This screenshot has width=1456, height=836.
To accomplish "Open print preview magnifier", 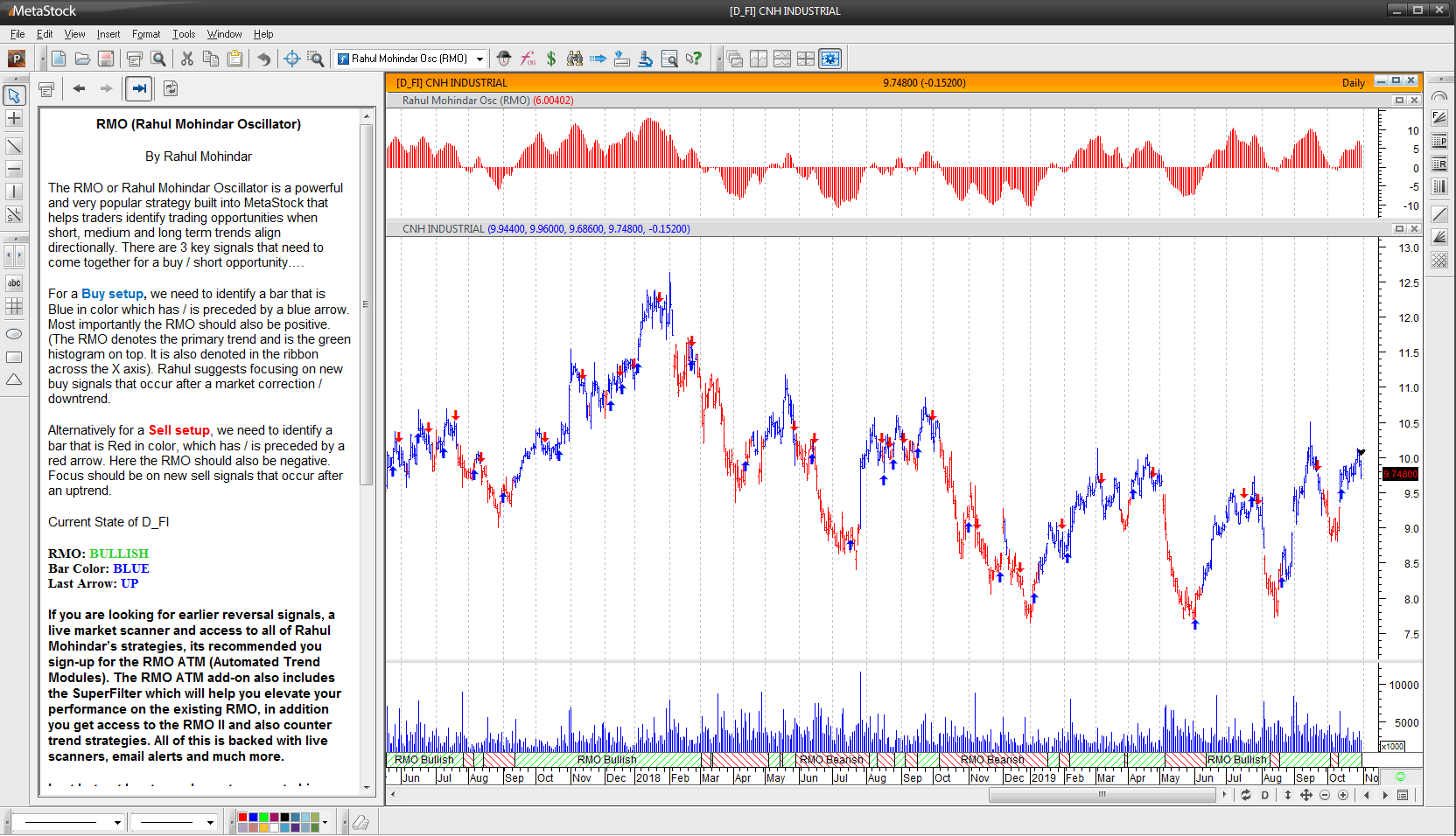I will click(158, 59).
